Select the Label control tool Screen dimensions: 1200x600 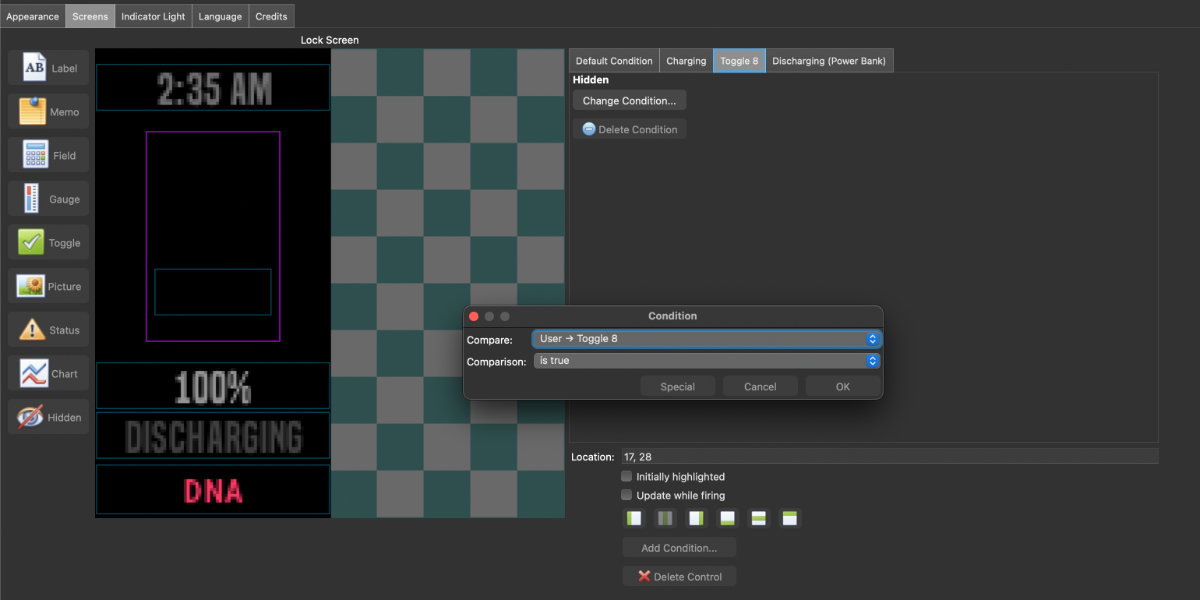click(49, 68)
